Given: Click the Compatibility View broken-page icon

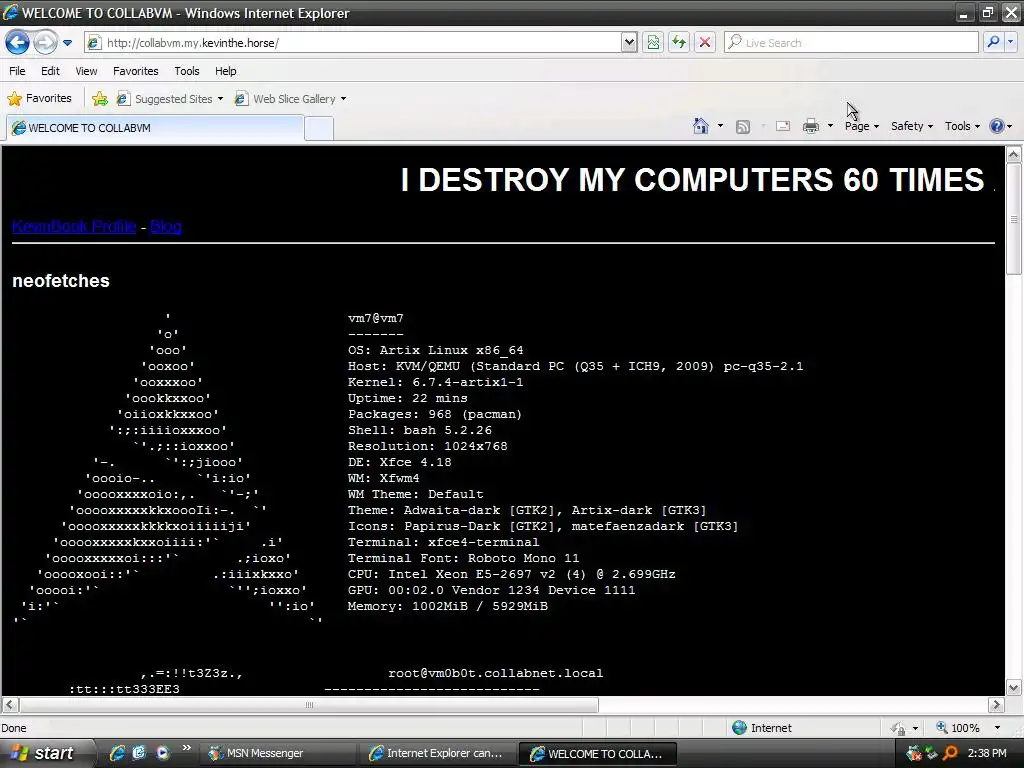Looking at the screenshot, I should click(653, 42).
